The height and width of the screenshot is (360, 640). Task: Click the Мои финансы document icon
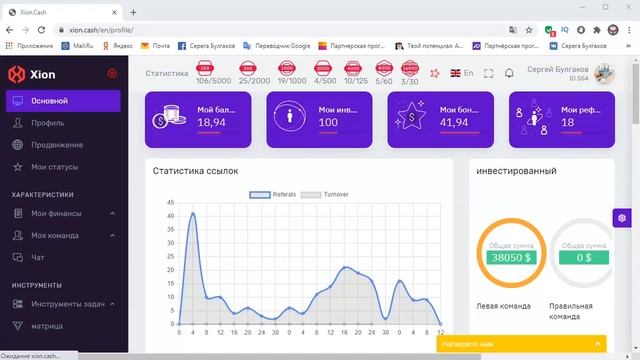coord(18,213)
